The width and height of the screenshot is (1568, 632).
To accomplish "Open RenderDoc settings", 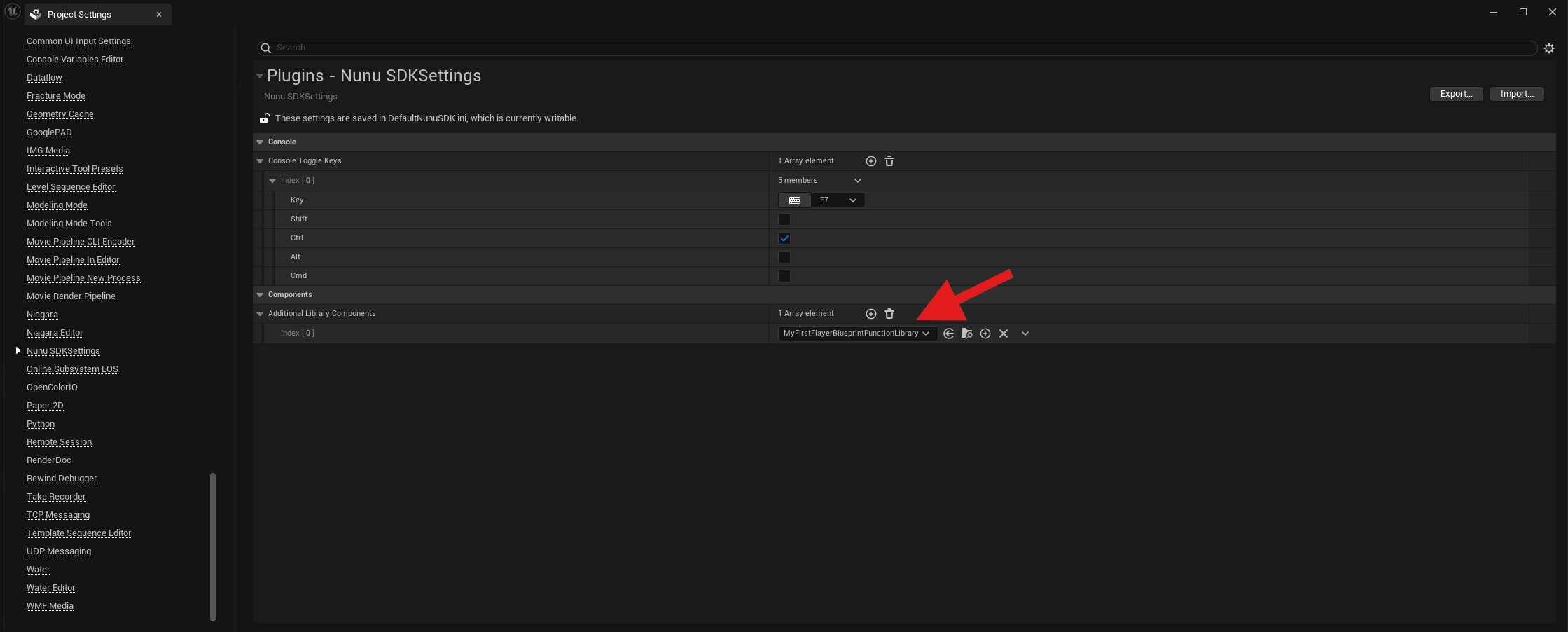I will [x=49, y=460].
